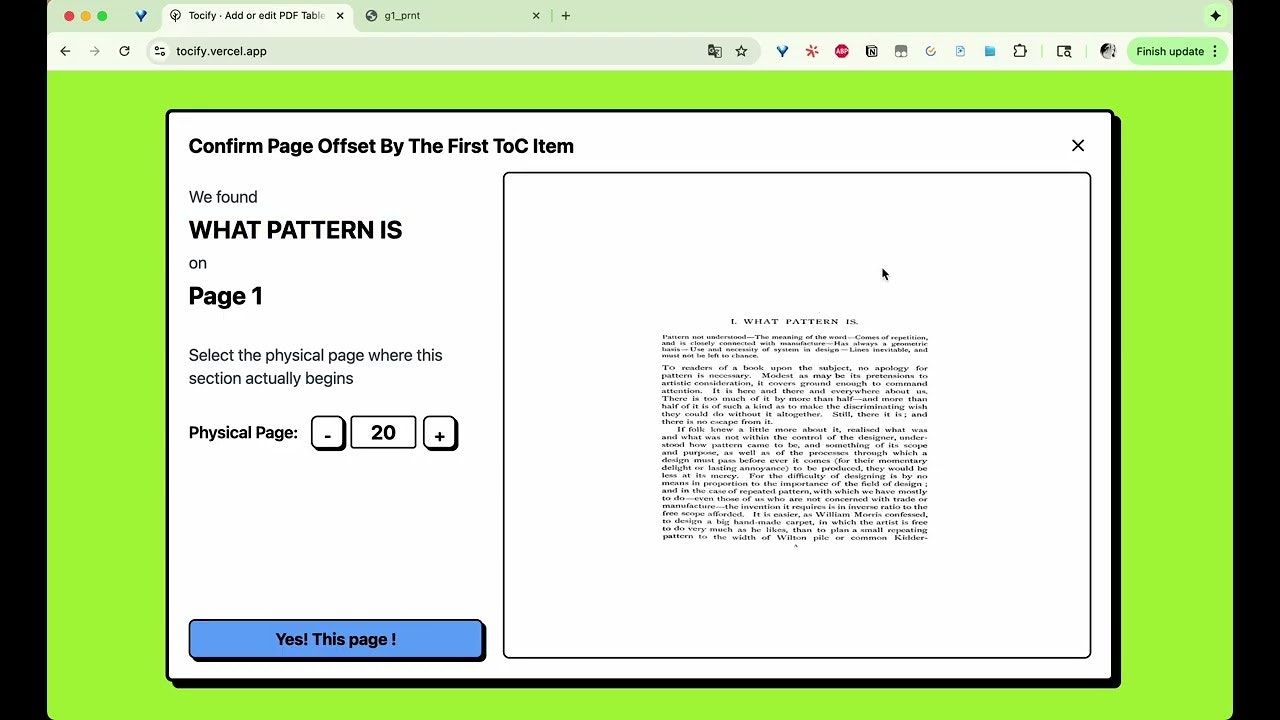Screen dimensions: 1280x720
Task: Reload the Tocify page
Action: [x=123, y=51]
